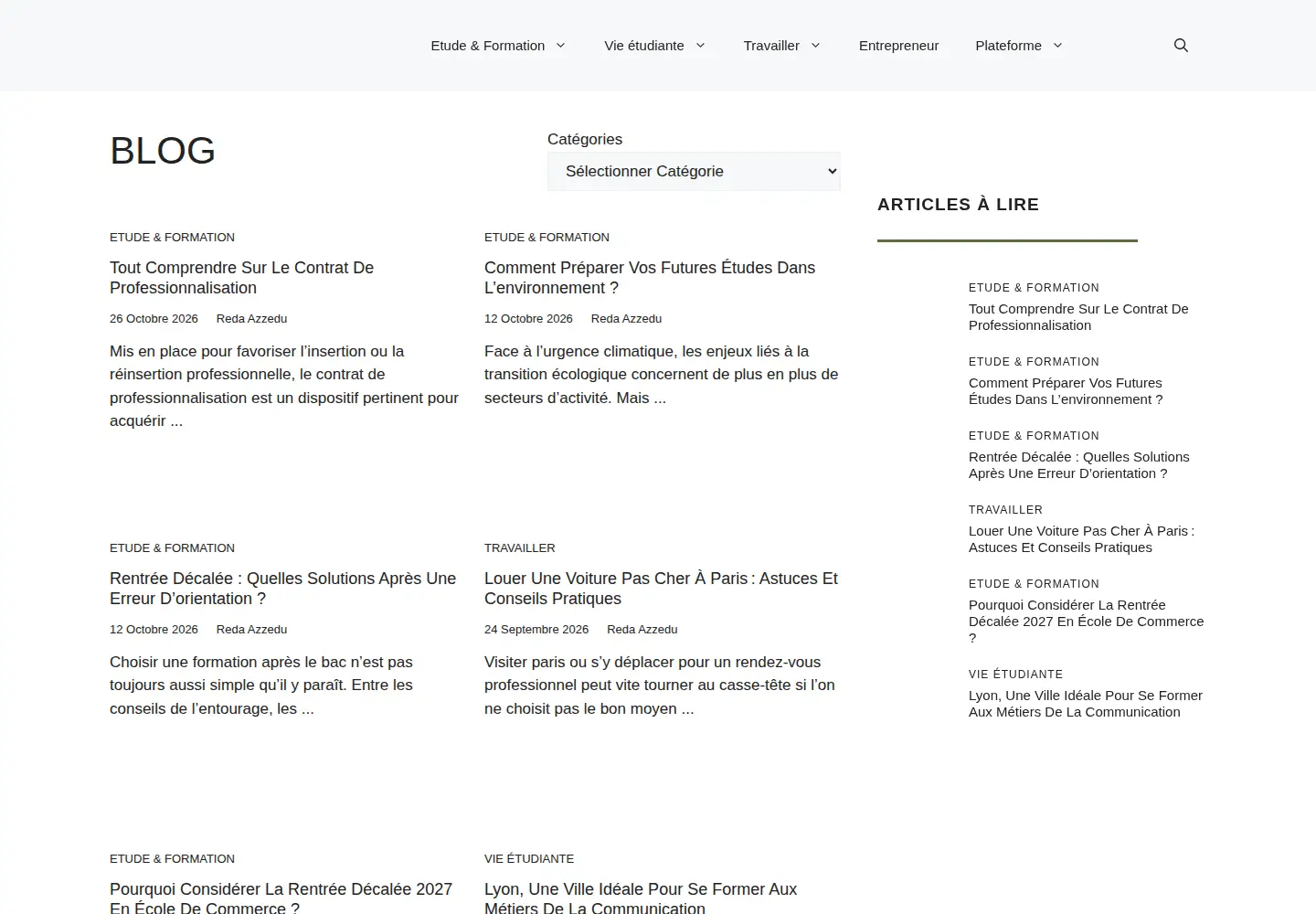1316x914 pixels.
Task: Click Travailler category label above Louer Une Voiture in main list
Action: [520, 548]
